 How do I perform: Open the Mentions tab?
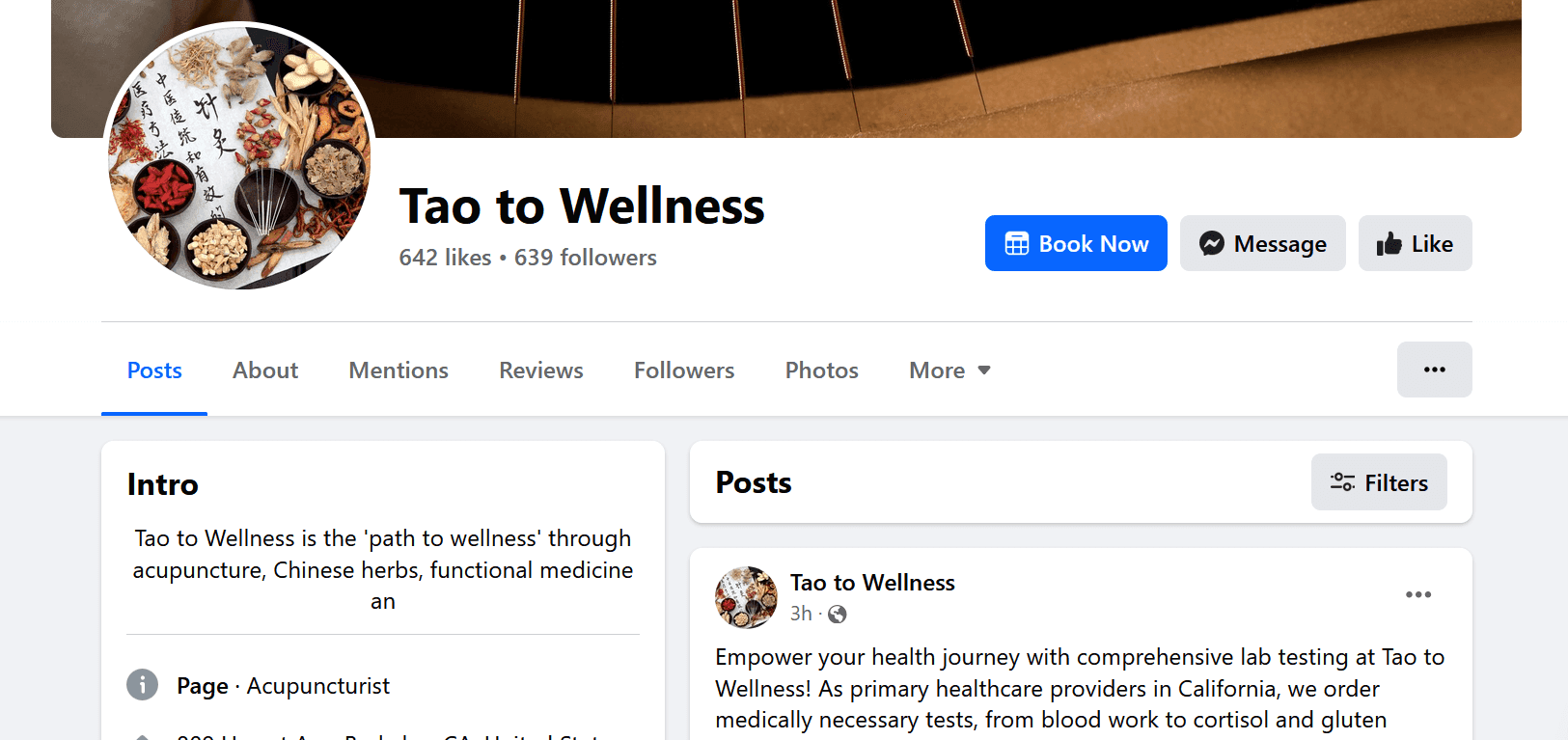click(399, 370)
